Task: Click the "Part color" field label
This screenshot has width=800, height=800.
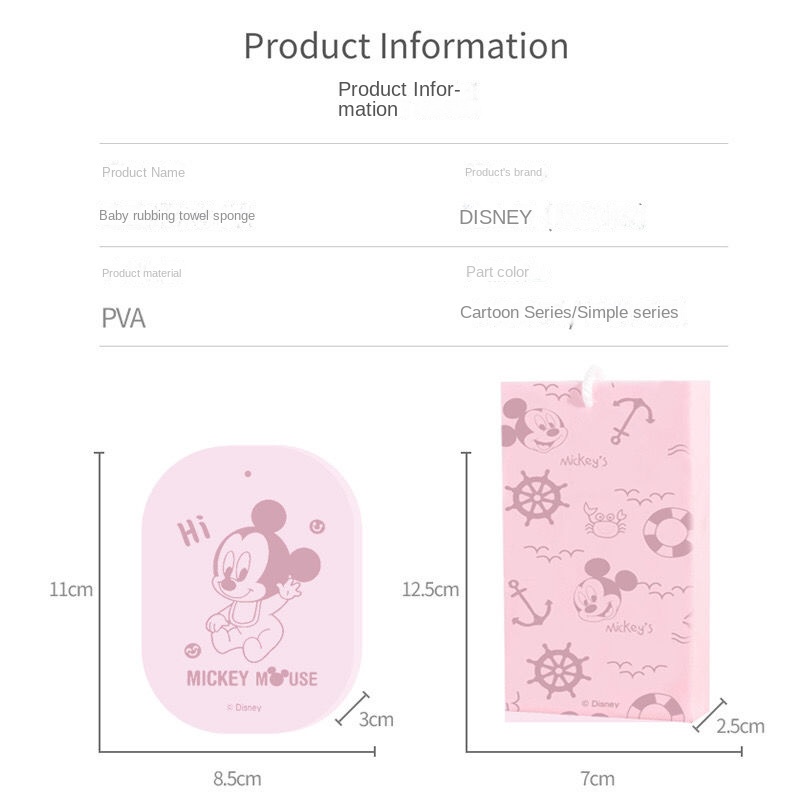Action: [x=497, y=272]
